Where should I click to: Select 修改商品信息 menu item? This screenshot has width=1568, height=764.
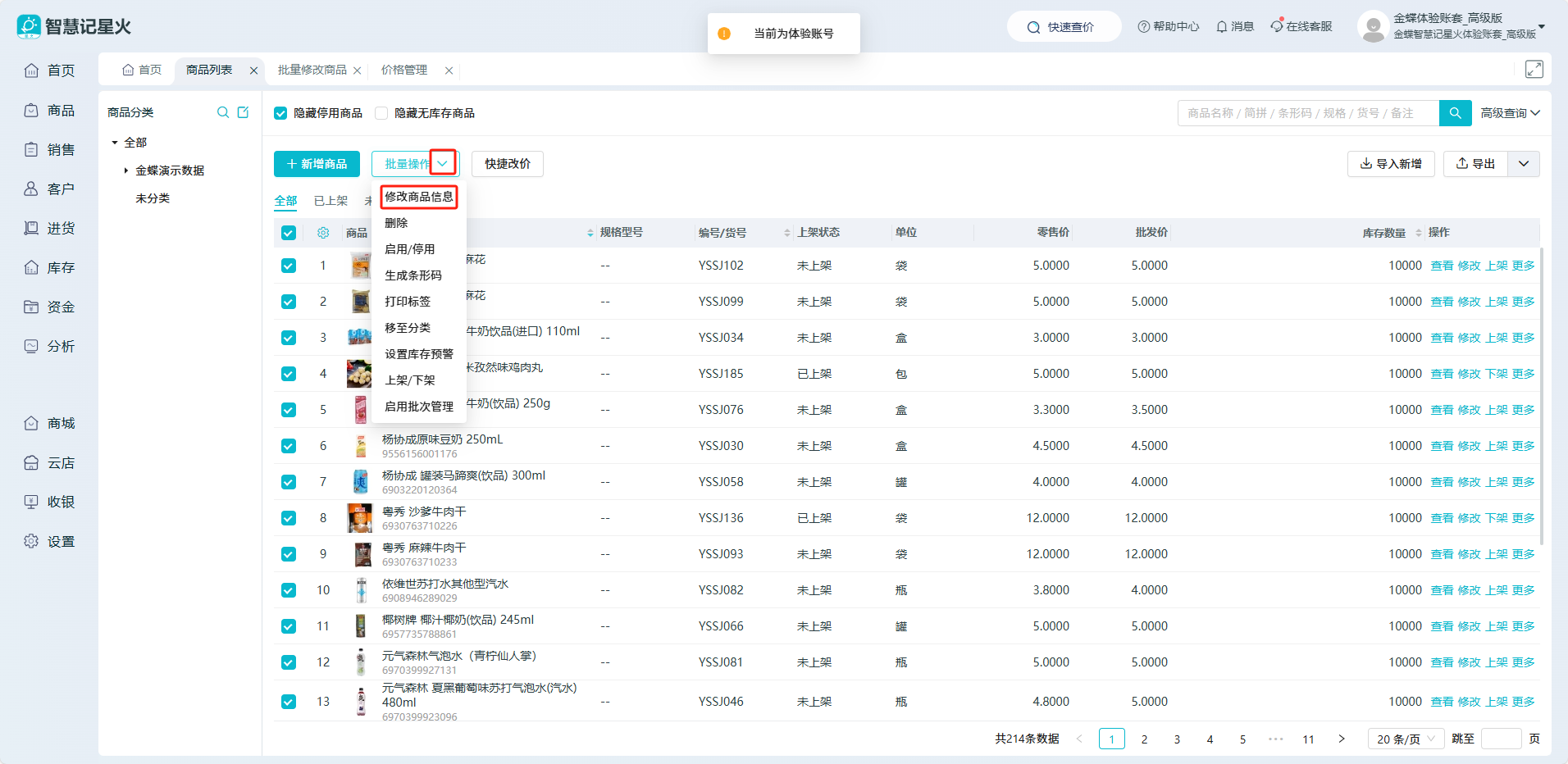[419, 197]
